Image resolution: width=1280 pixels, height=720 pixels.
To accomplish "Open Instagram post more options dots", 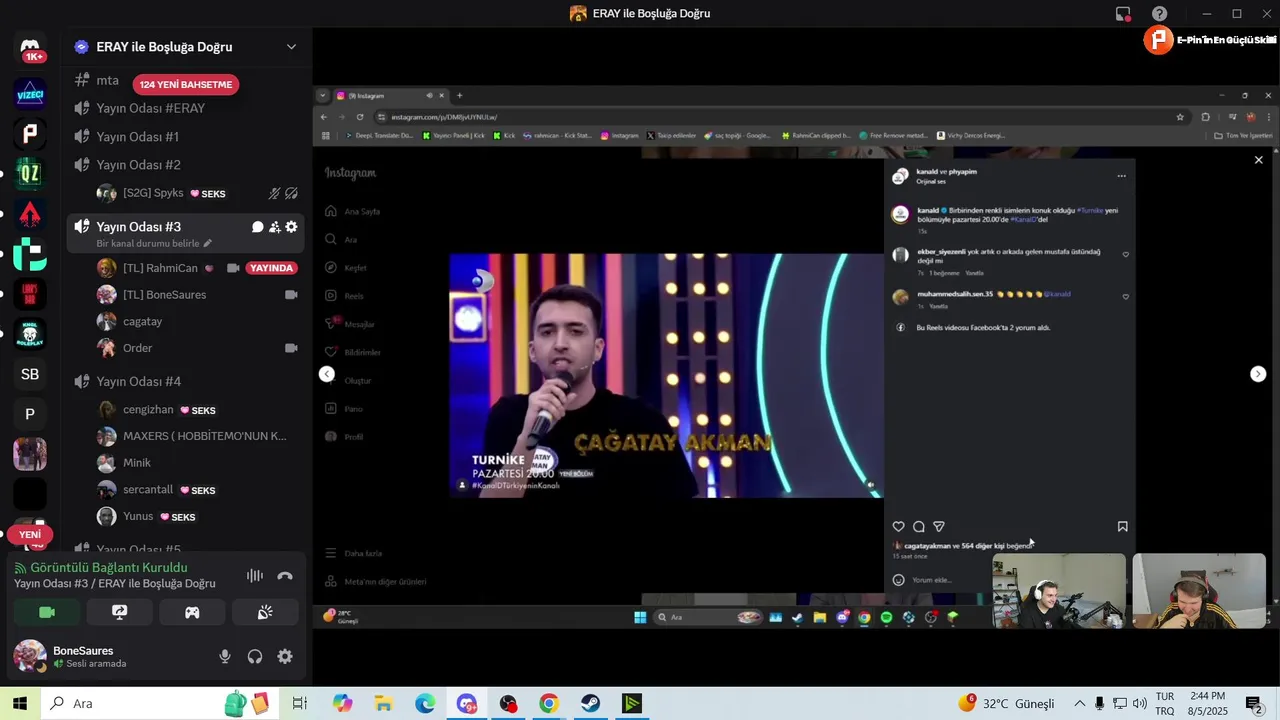I will tap(1121, 176).
